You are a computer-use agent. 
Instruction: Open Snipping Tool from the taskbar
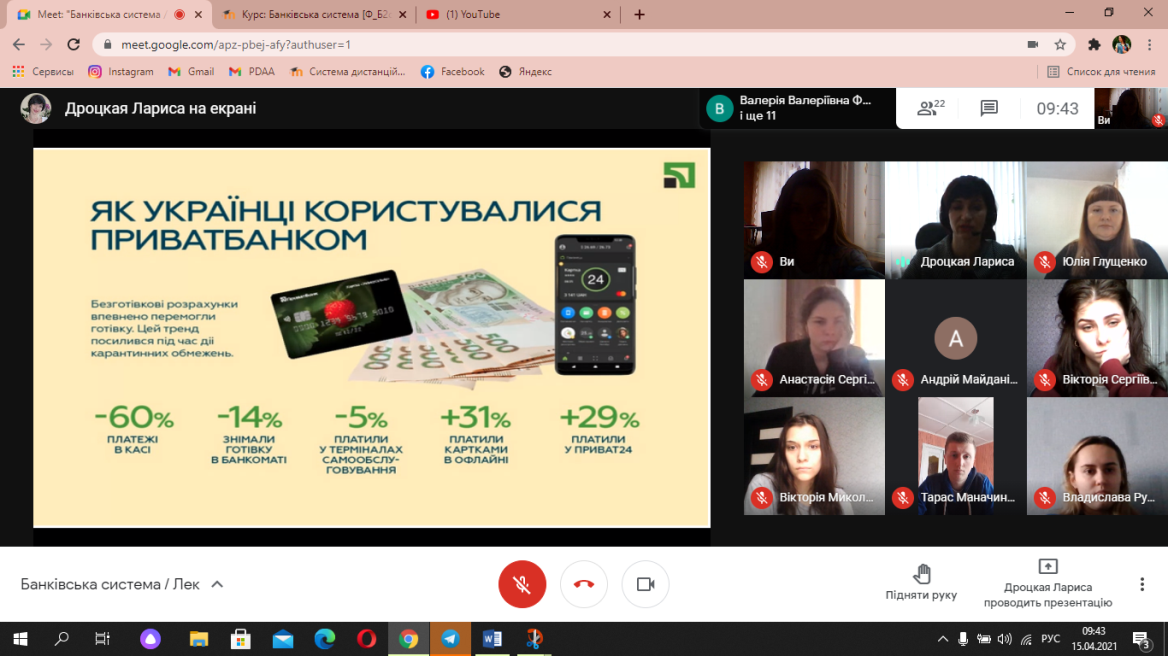click(534, 639)
